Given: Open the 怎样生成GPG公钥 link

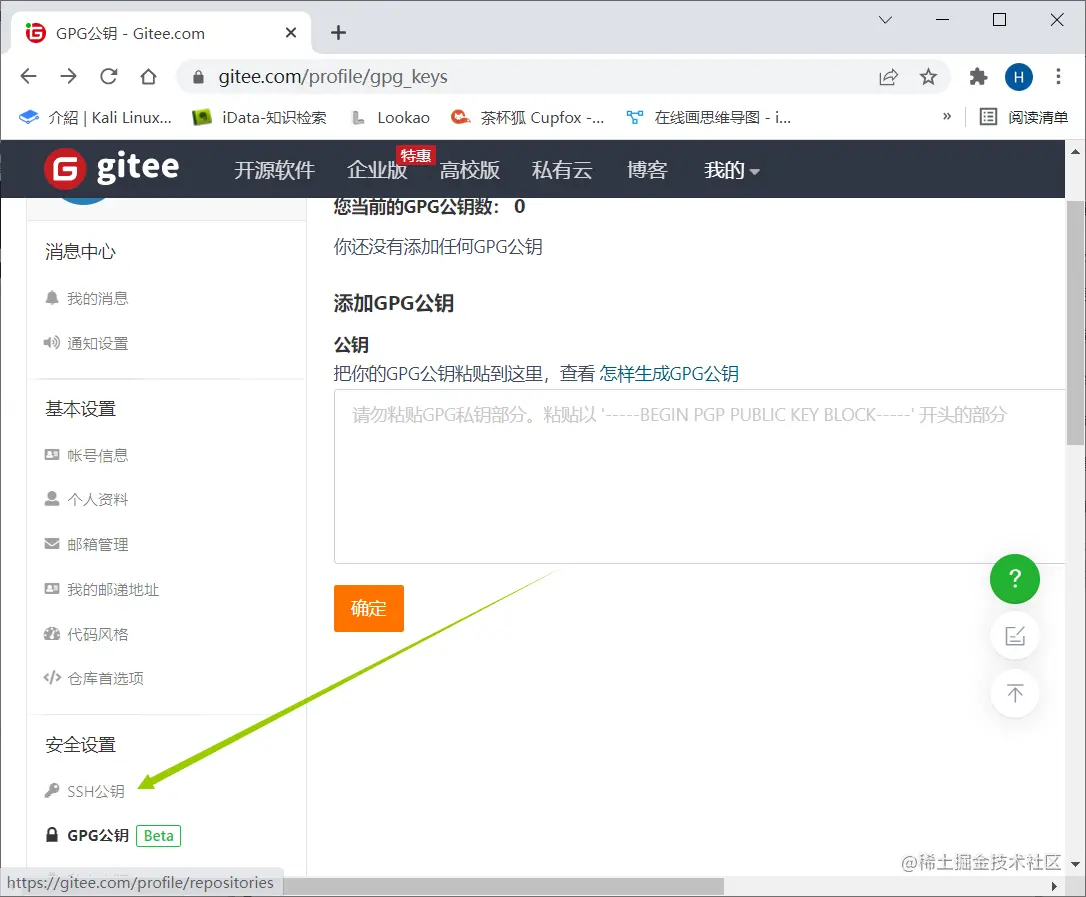Looking at the screenshot, I should (x=668, y=373).
